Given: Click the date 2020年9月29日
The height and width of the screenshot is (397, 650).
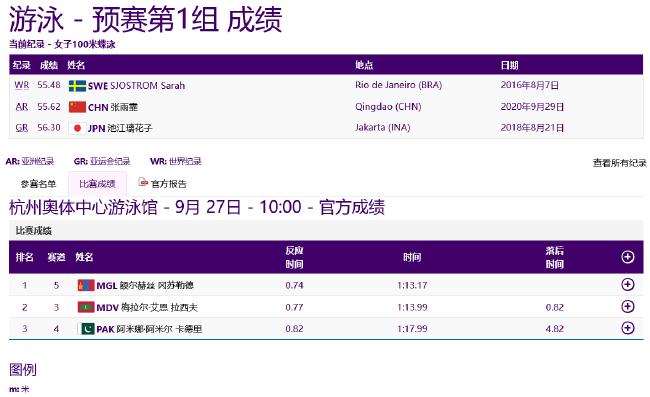Looking at the screenshot, I should pos(532,107).
